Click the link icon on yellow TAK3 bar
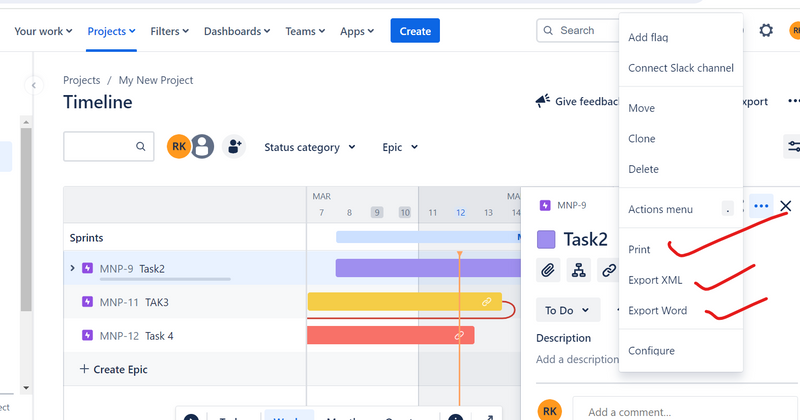Image resolution: width=800 pixels, height=420 pixels. coord(486,302)
